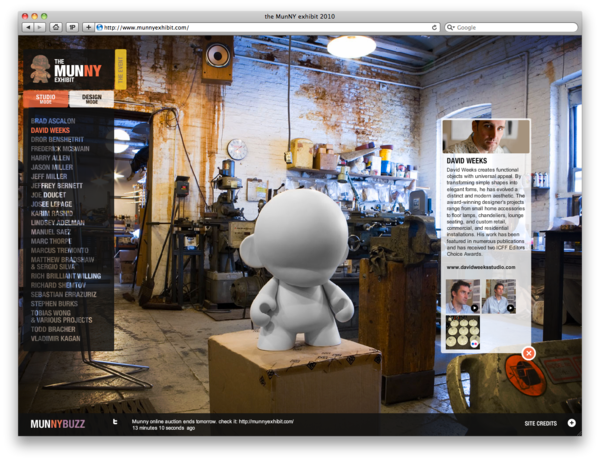The image size is (600, 461).
Task: Open Jeffrey Bernett's entry
Action: pyautogui.click(x=57, y=186)
